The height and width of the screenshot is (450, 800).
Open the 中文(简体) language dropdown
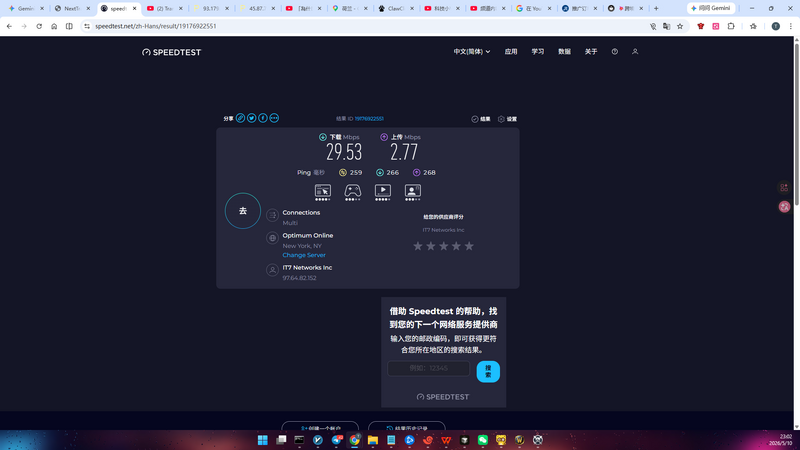tap(472, 52)
